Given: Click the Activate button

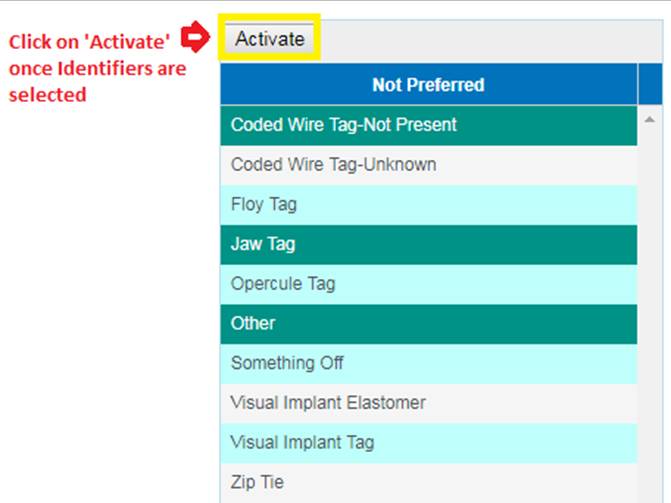Looking at the screenshot, I should point(269,39).
